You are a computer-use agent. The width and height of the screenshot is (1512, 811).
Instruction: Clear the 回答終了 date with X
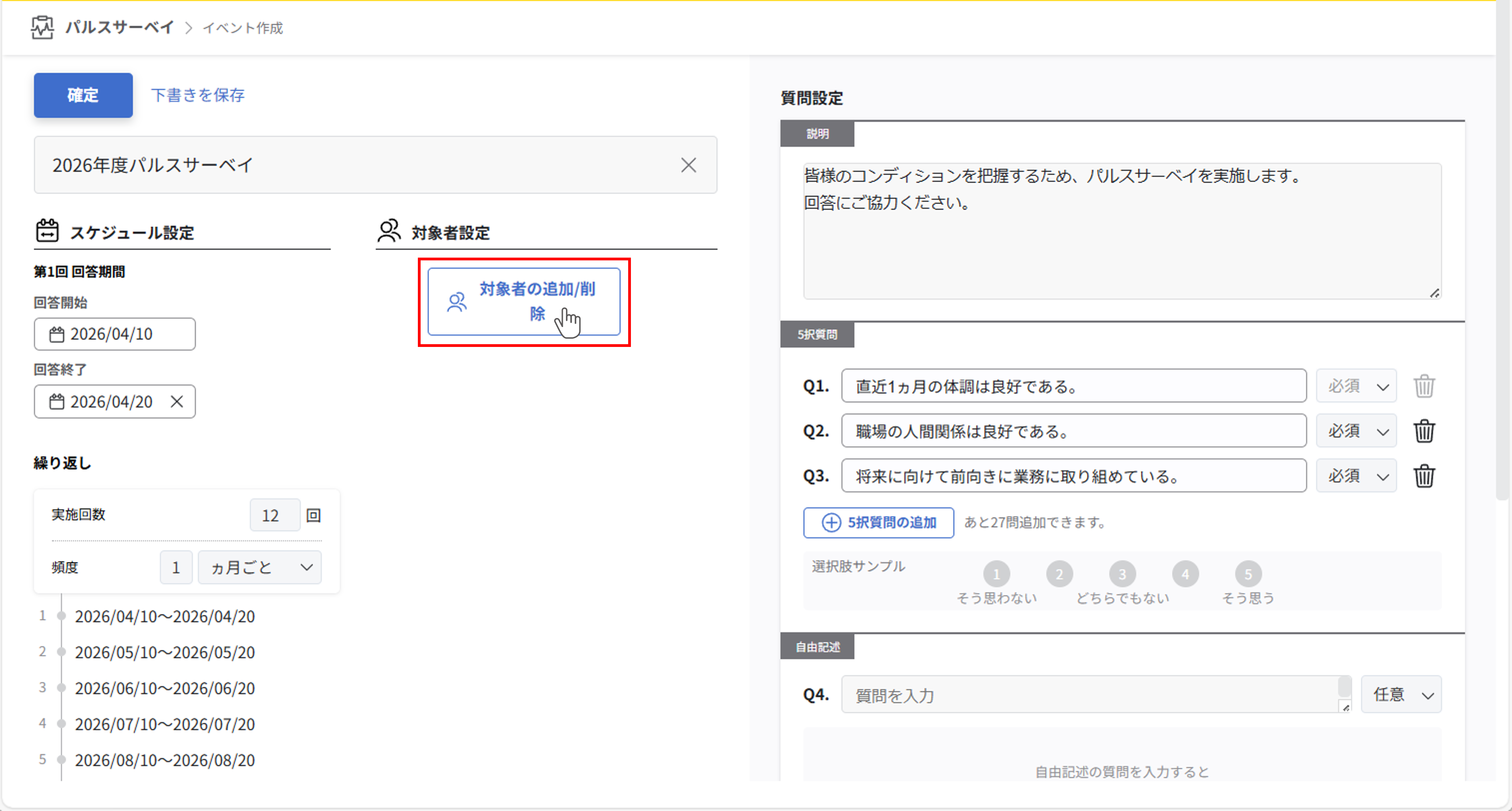pos(177,402)
